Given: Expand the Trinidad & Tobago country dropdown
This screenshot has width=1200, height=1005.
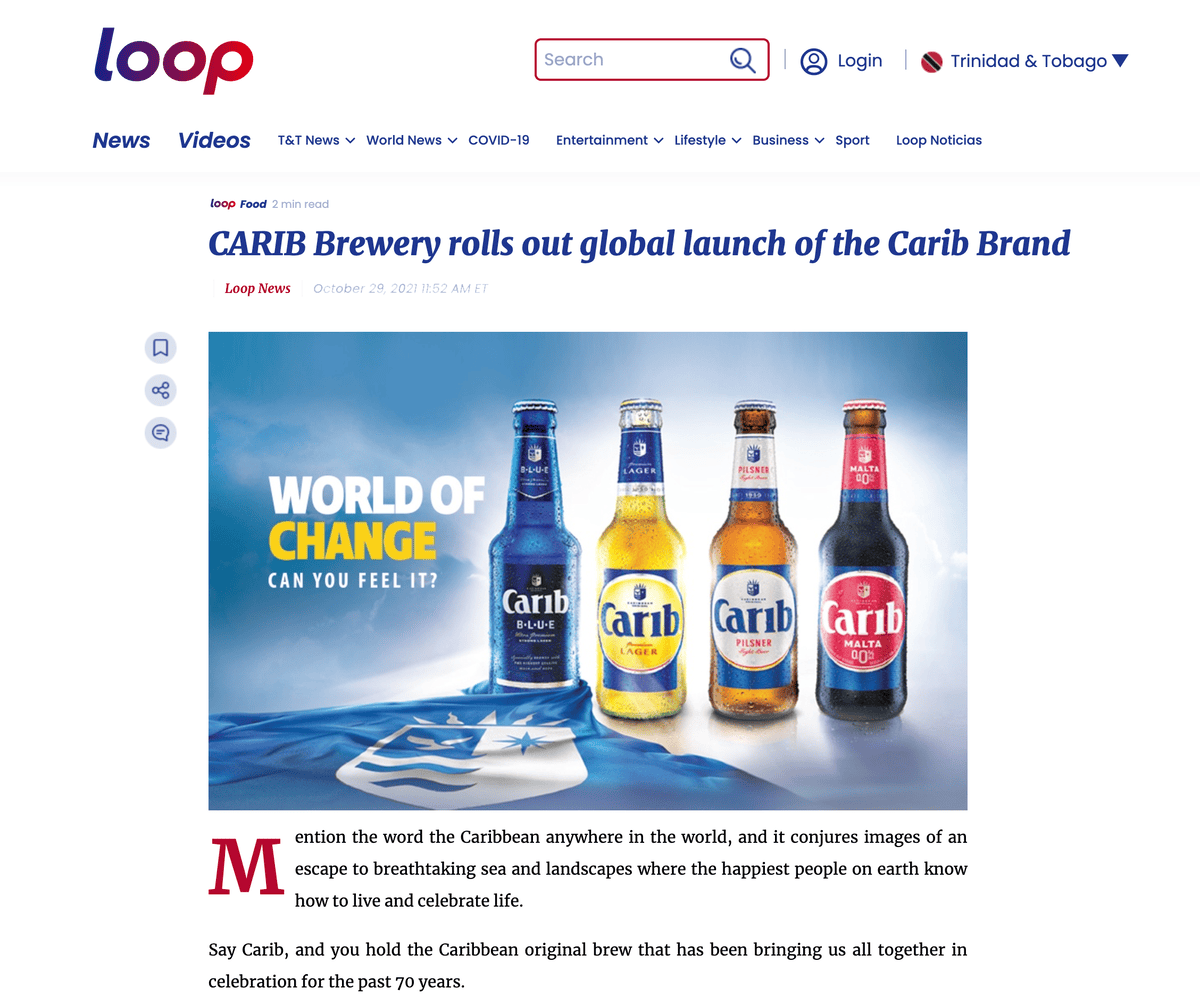Looking at the screenshot, I should (x=1120, y=61).
